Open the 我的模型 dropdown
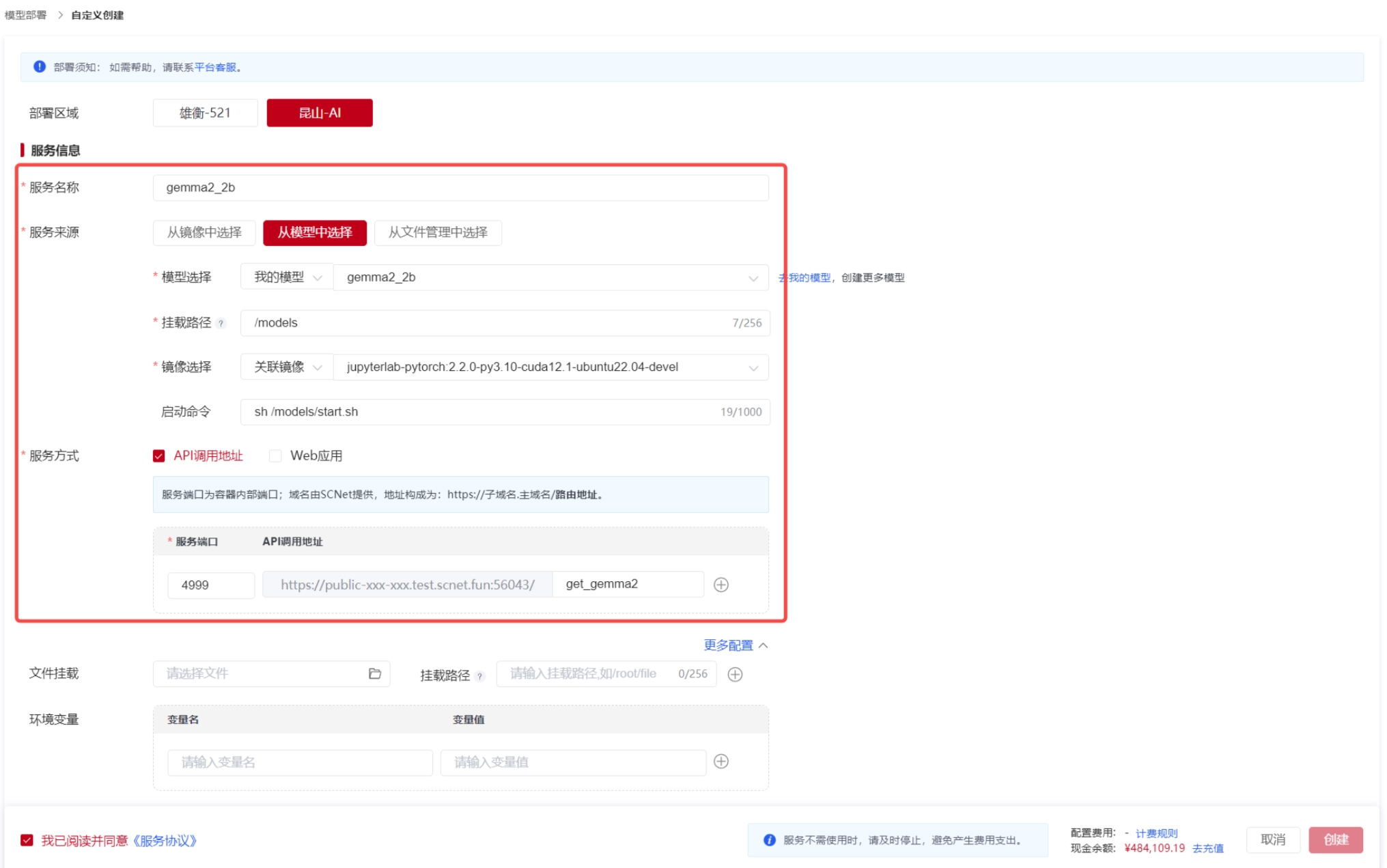The height and width of the screenshot is (868, 1387). 286,277
